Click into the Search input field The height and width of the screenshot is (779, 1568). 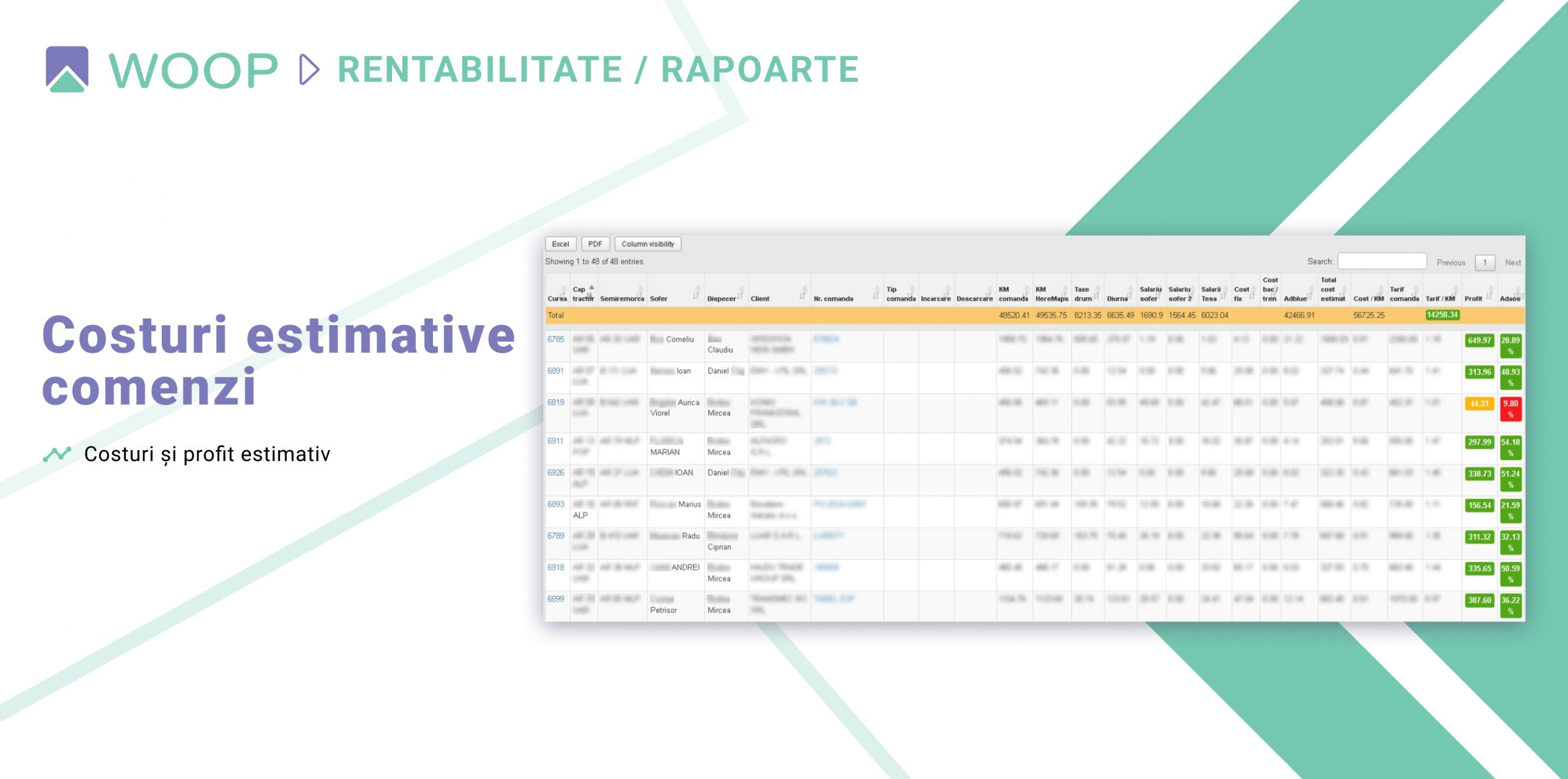tap(1382, 262)
